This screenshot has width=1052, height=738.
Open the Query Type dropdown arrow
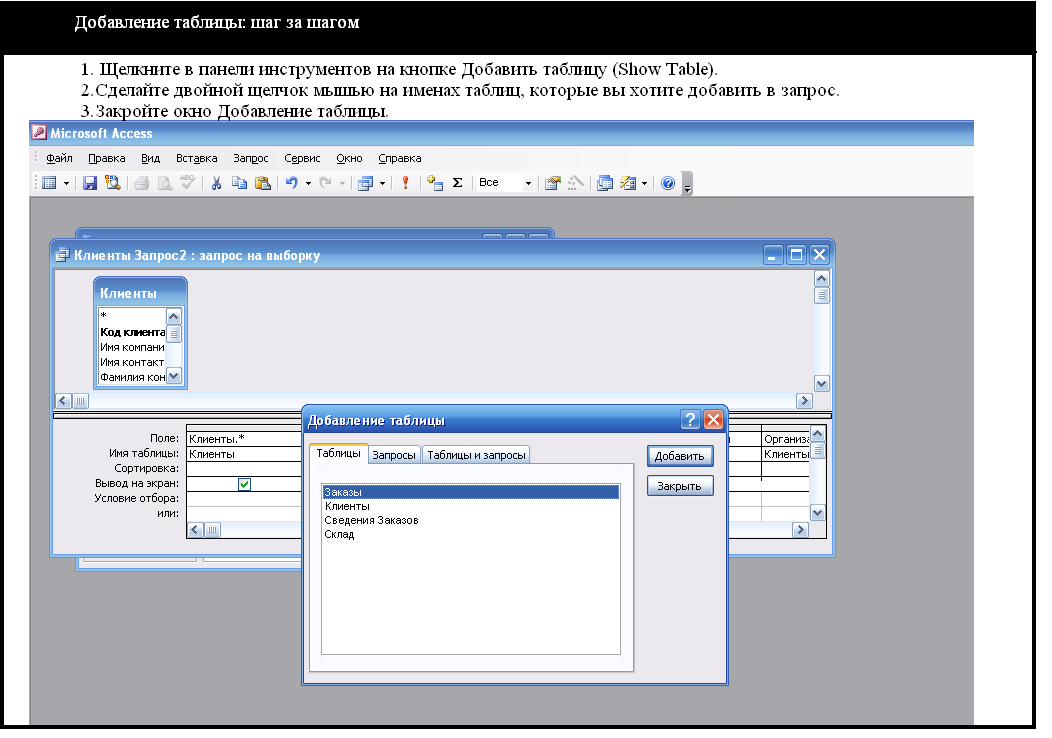(x=382, y=183)
